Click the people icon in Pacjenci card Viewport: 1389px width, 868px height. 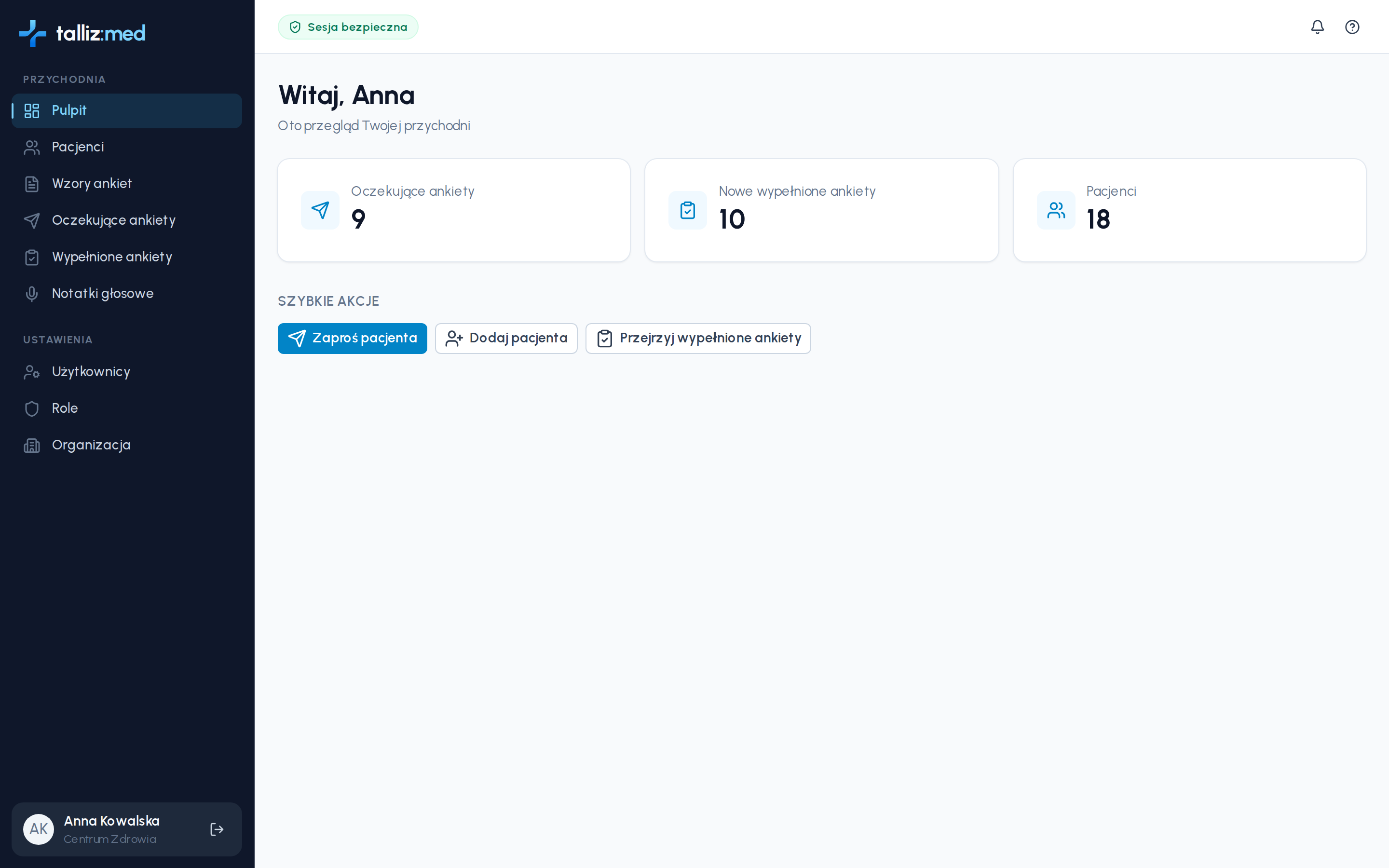point(1056,210)
